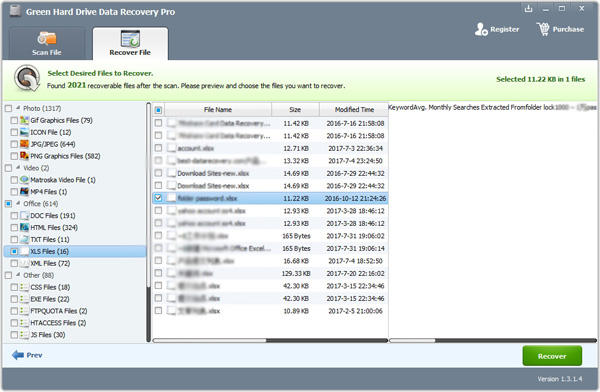Uncheck the selected 11.22 KB file checkbox
This screenshot has height=392, width=600.
click(158, 198)
